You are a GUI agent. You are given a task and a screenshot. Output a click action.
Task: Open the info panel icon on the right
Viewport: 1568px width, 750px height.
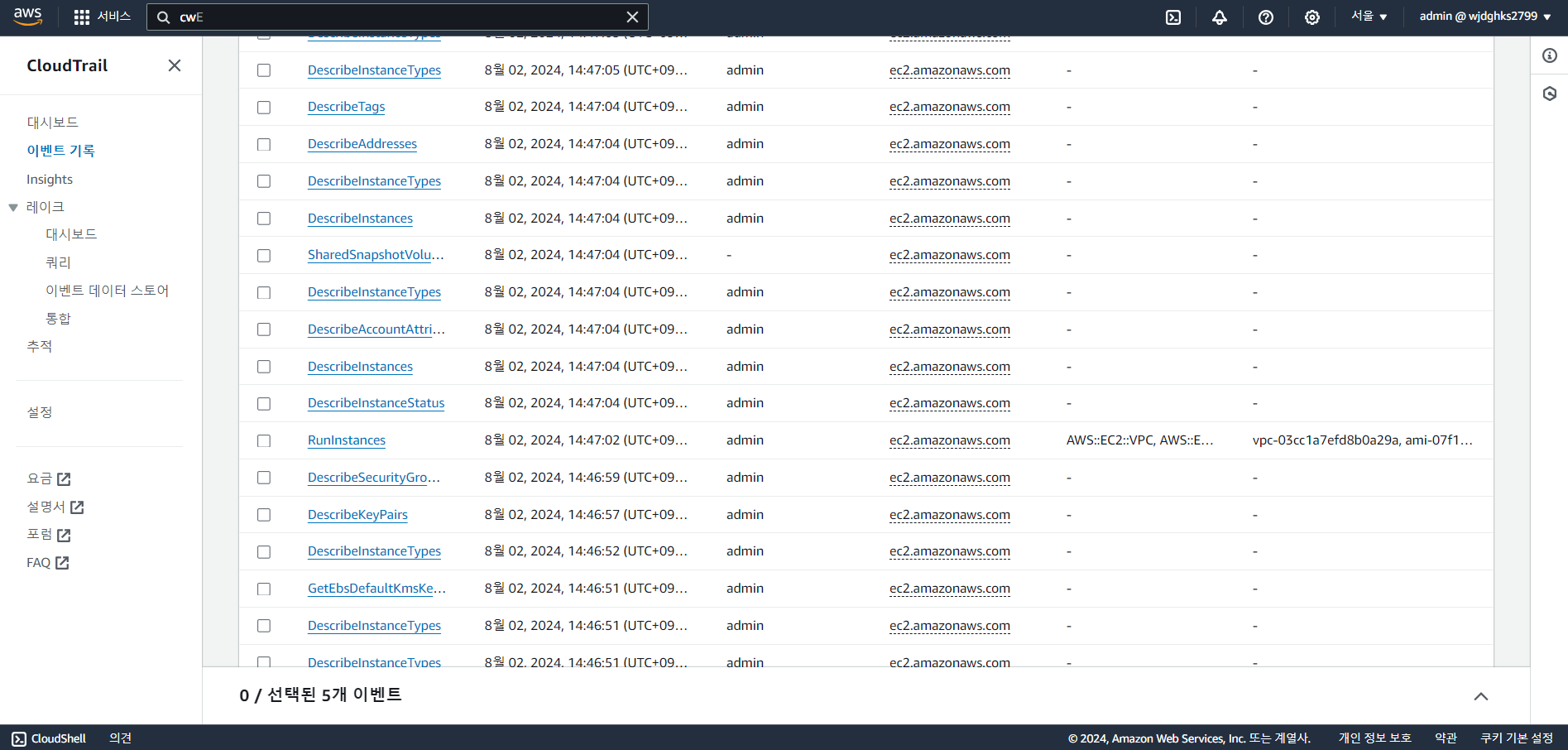(x=1550, y=55)
